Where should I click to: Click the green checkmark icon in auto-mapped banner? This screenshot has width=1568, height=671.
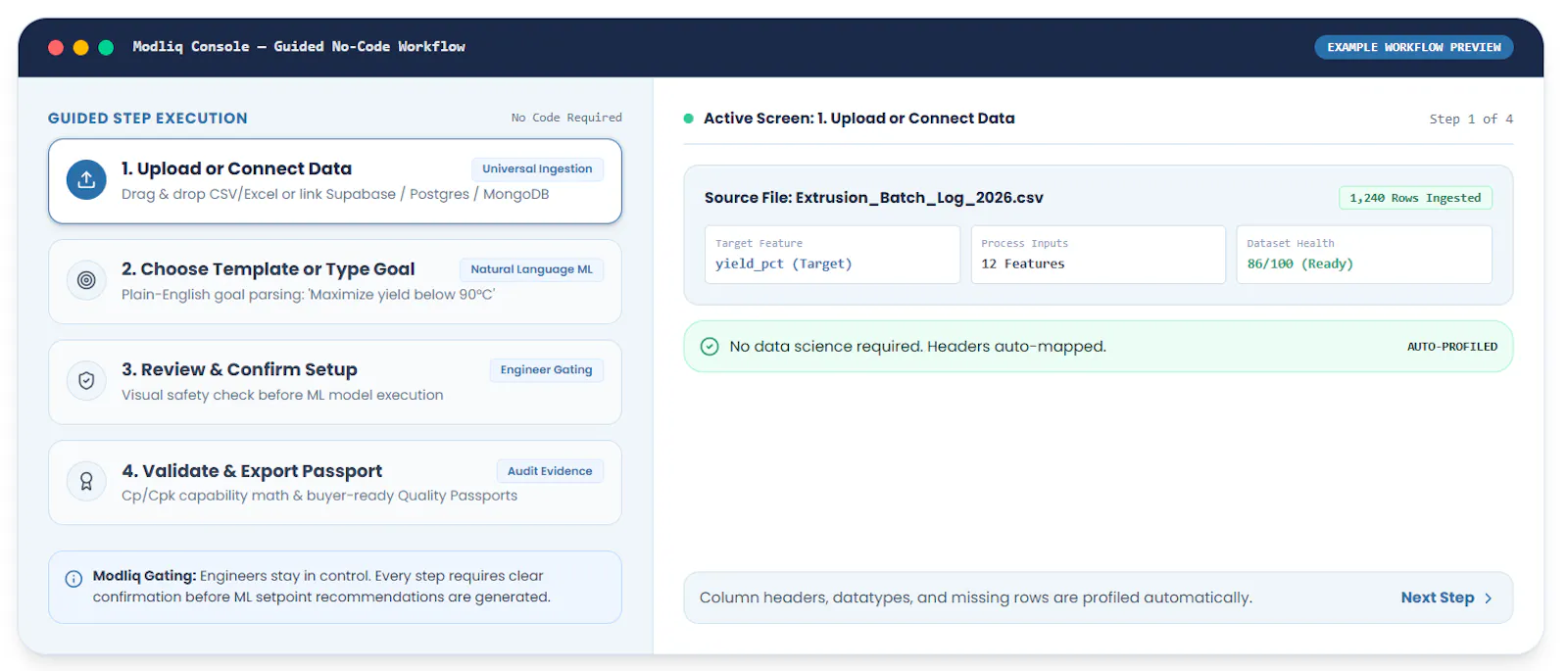coord(710,347)
